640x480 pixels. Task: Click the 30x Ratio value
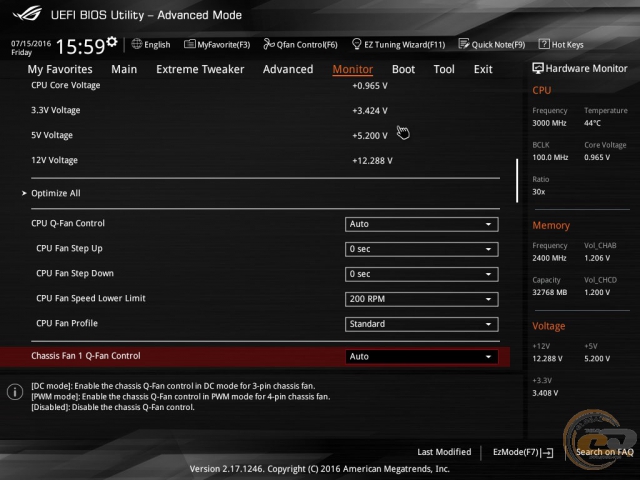click(x=539, y=192)
